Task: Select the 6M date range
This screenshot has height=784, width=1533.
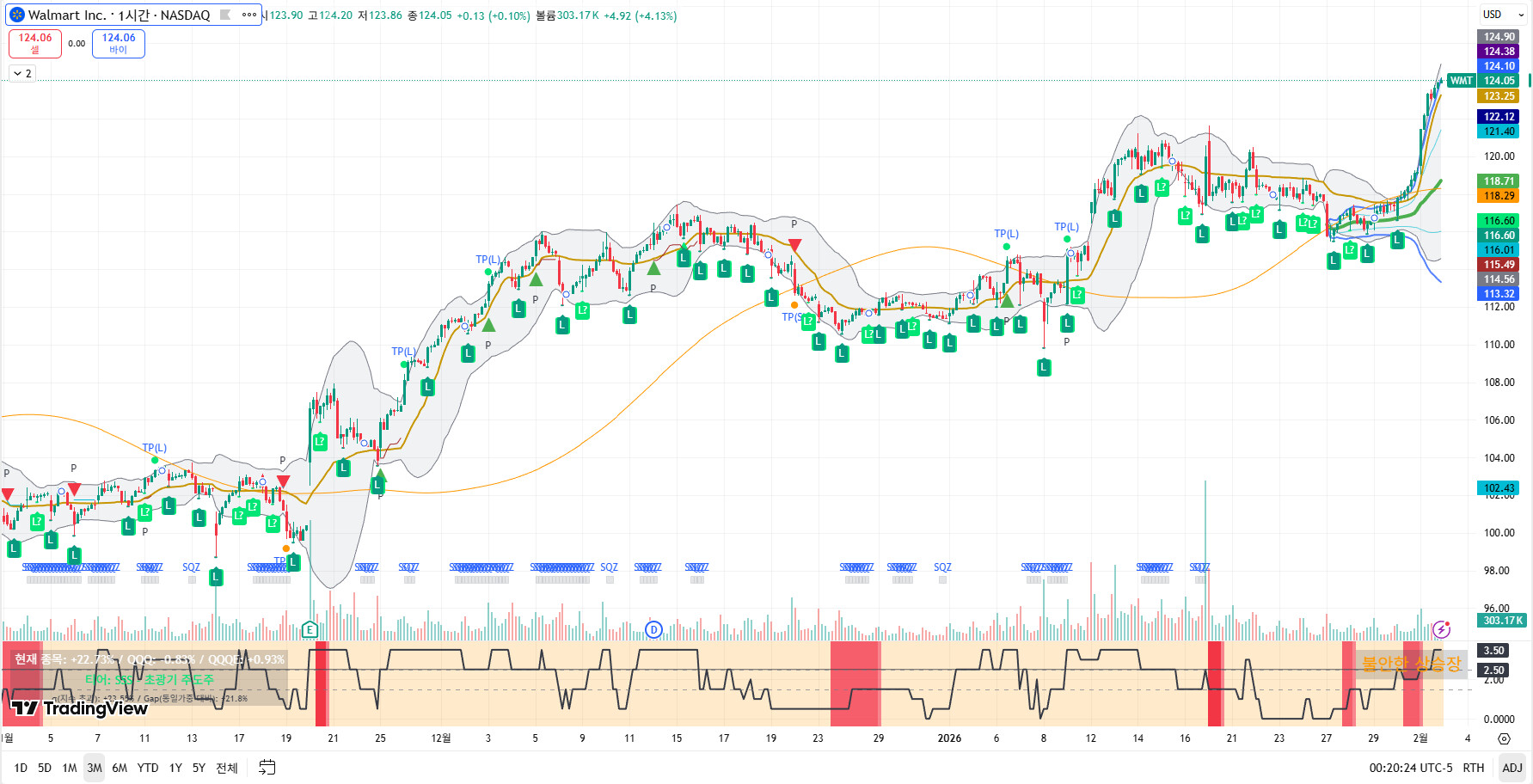Action: pyautogui.click(x=120, y=768)
